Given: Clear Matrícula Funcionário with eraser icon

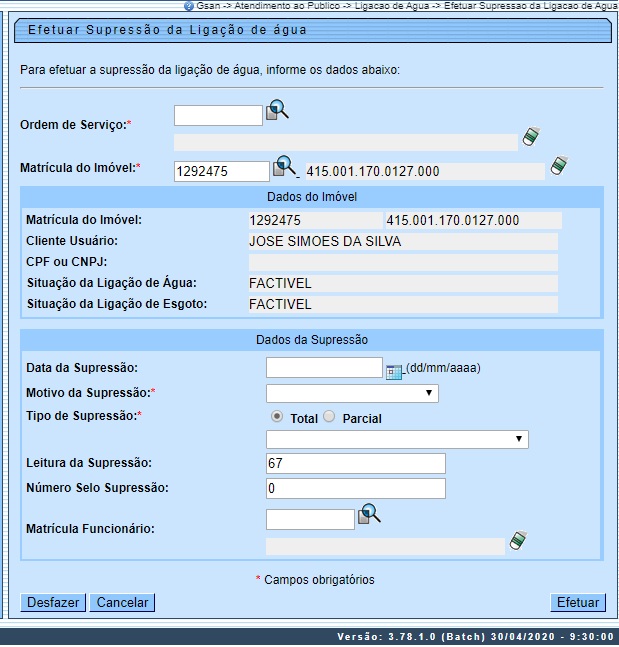Looking at the screenshot, I should 518,540.
